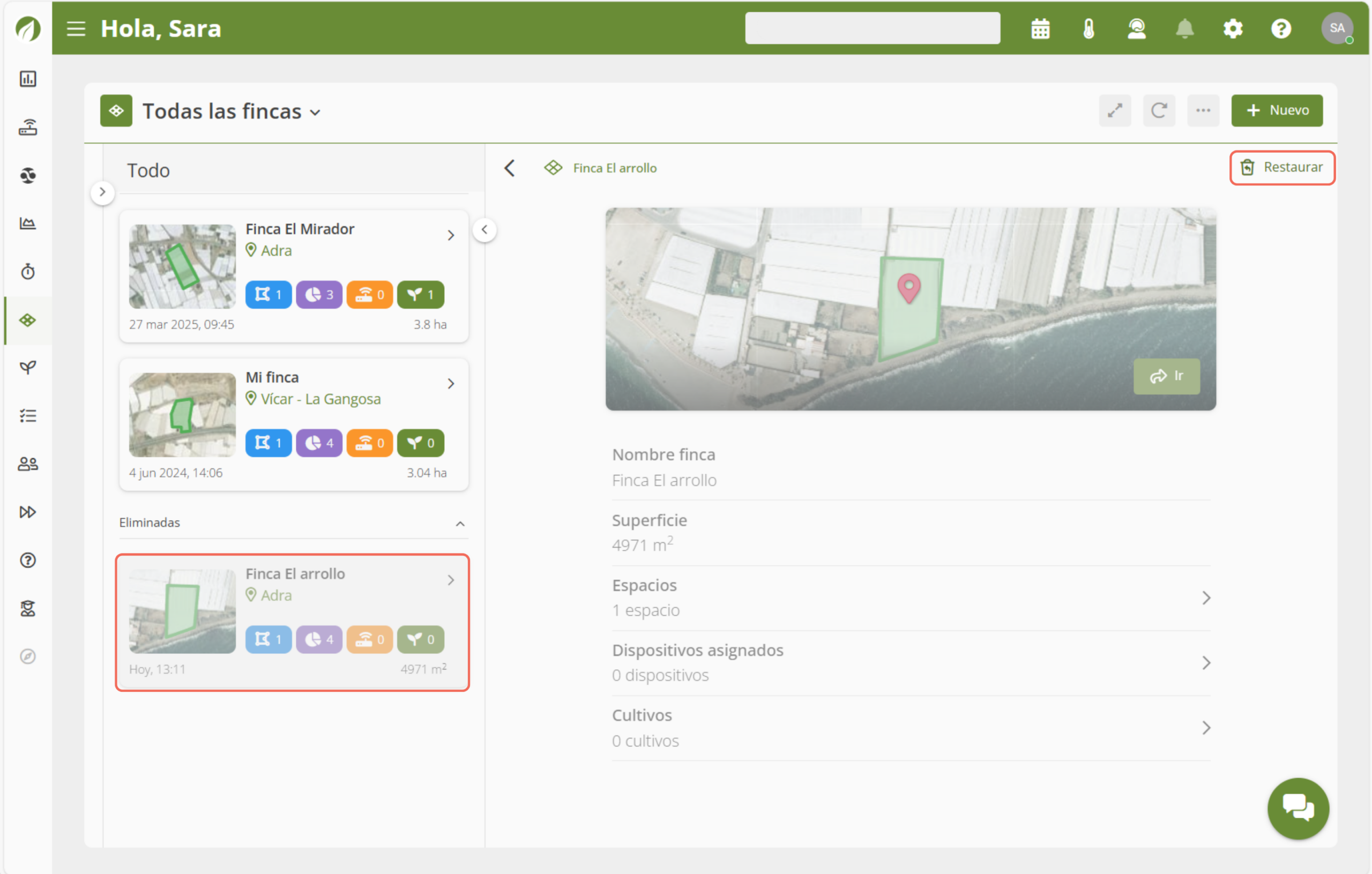Viewport: 1372px width, 874px height.
Task: Toggle the hamburger menu
Action: tap(76, 28)
